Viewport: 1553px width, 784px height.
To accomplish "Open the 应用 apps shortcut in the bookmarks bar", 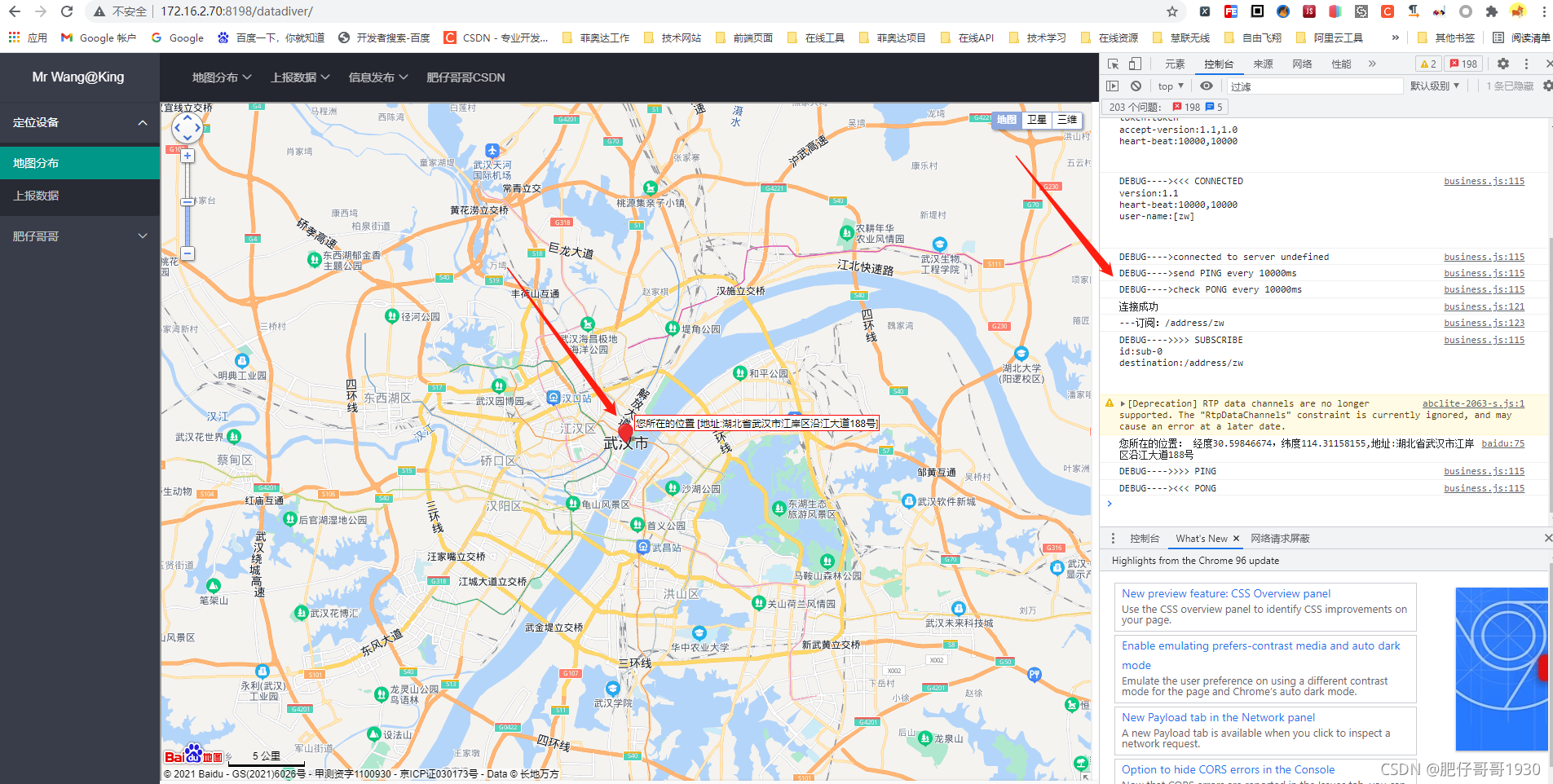I will pyautogui.click(x=28, y=37).
